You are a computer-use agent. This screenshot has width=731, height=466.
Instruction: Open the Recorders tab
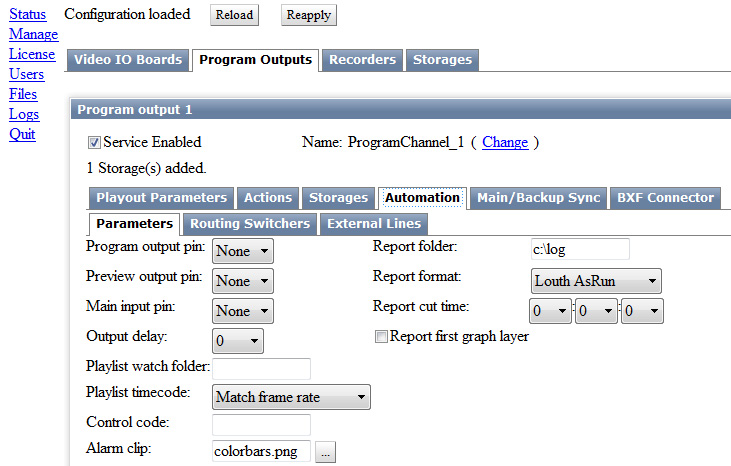[362, 60]
